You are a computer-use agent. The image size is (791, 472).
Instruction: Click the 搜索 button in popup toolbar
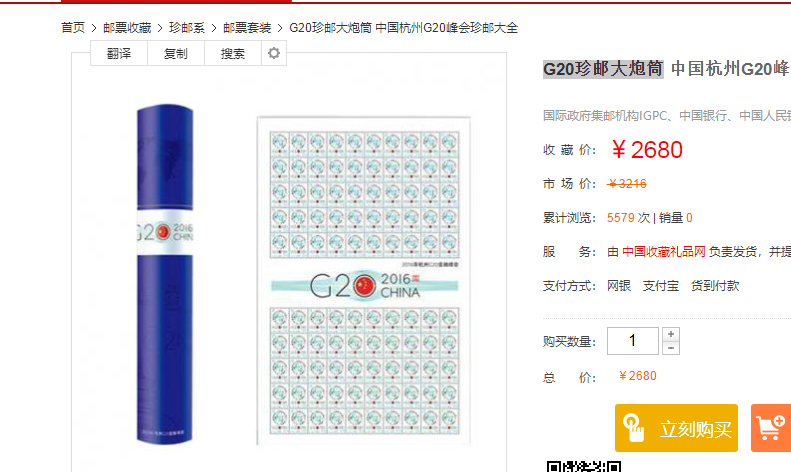click(x=233, y=53)
